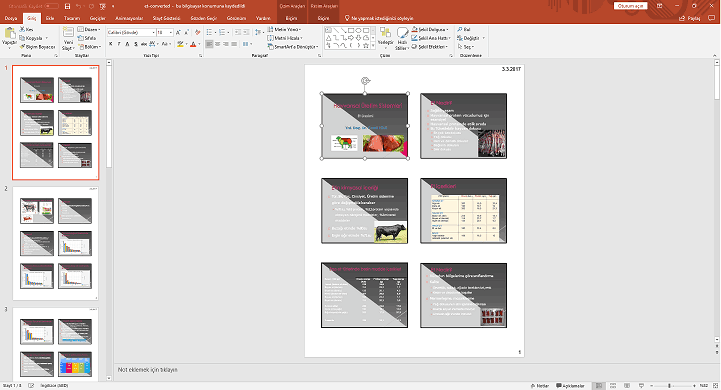The image size is (721, 390).
Task: Switch to Ekle (Insert) tab
Action: pyautogui.click(x=50, y=18)
